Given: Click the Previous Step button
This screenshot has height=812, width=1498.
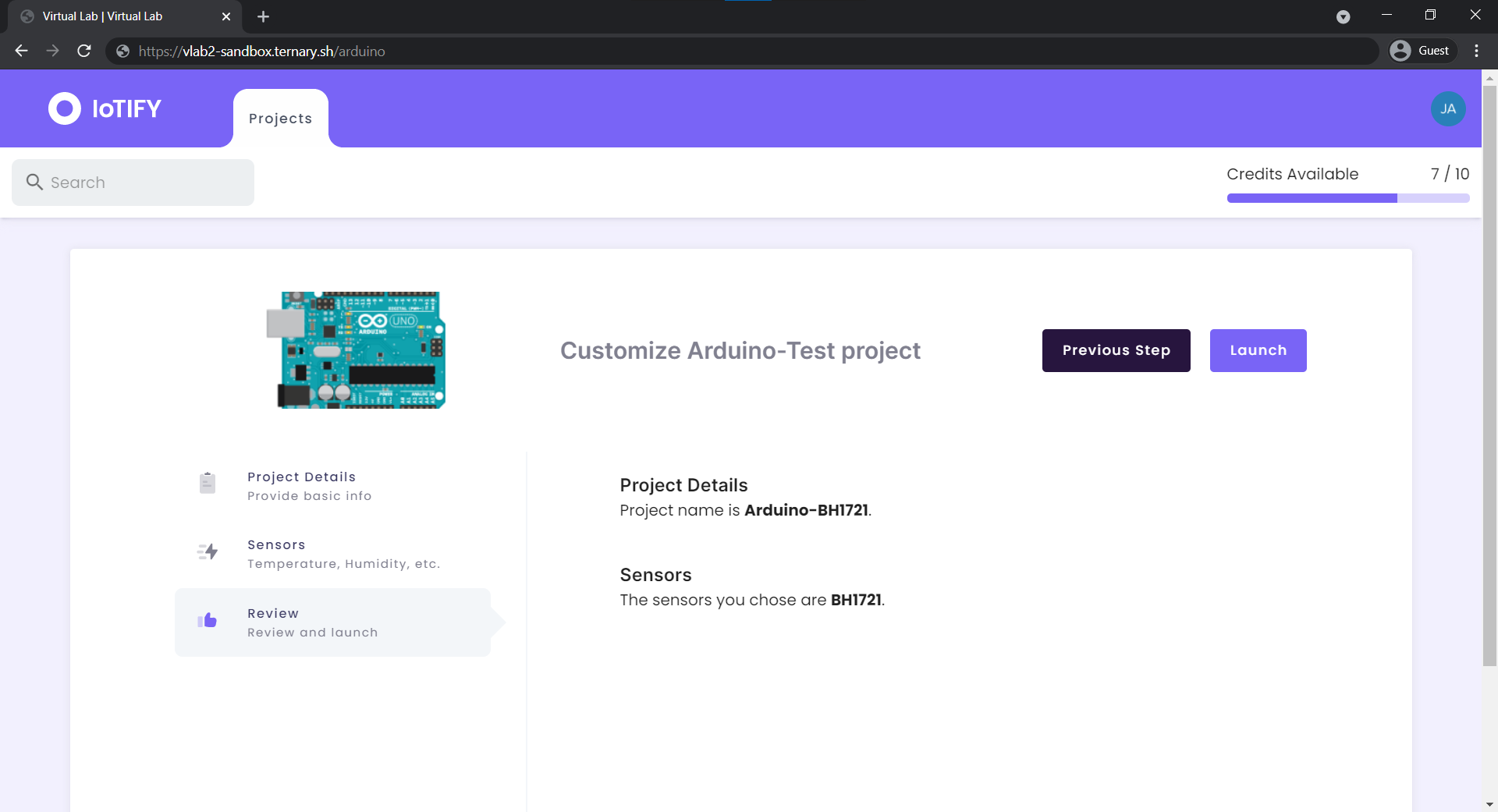Looking at the screenshot, I should tap(1116, 350).
